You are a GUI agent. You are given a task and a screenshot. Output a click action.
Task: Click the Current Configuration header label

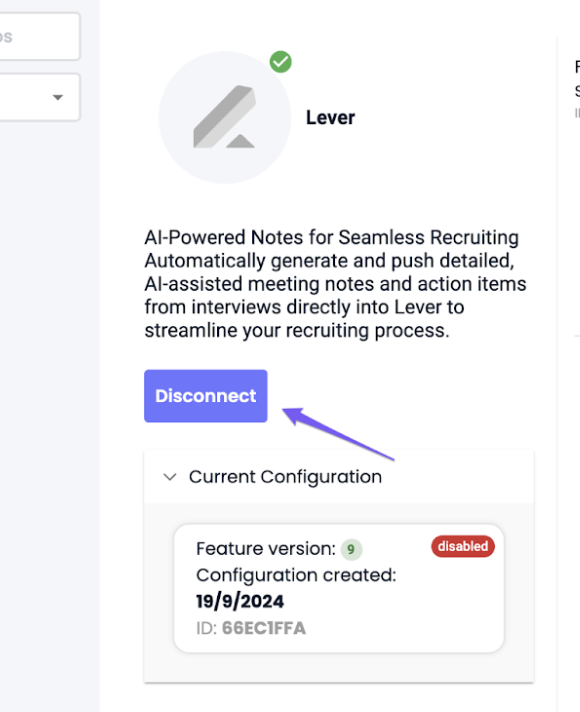coord(285,477)
